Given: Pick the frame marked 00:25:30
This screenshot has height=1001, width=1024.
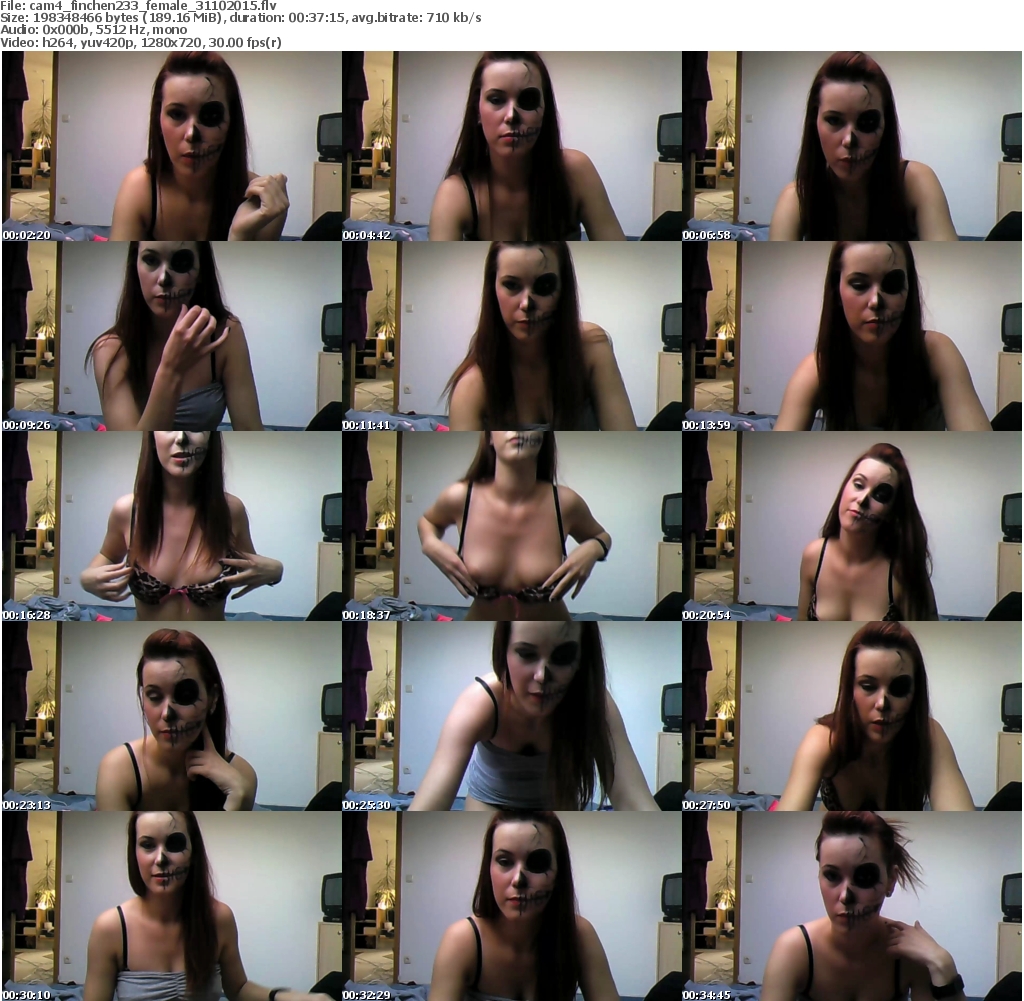Looking at the screenshot, I should coord(512,716).
